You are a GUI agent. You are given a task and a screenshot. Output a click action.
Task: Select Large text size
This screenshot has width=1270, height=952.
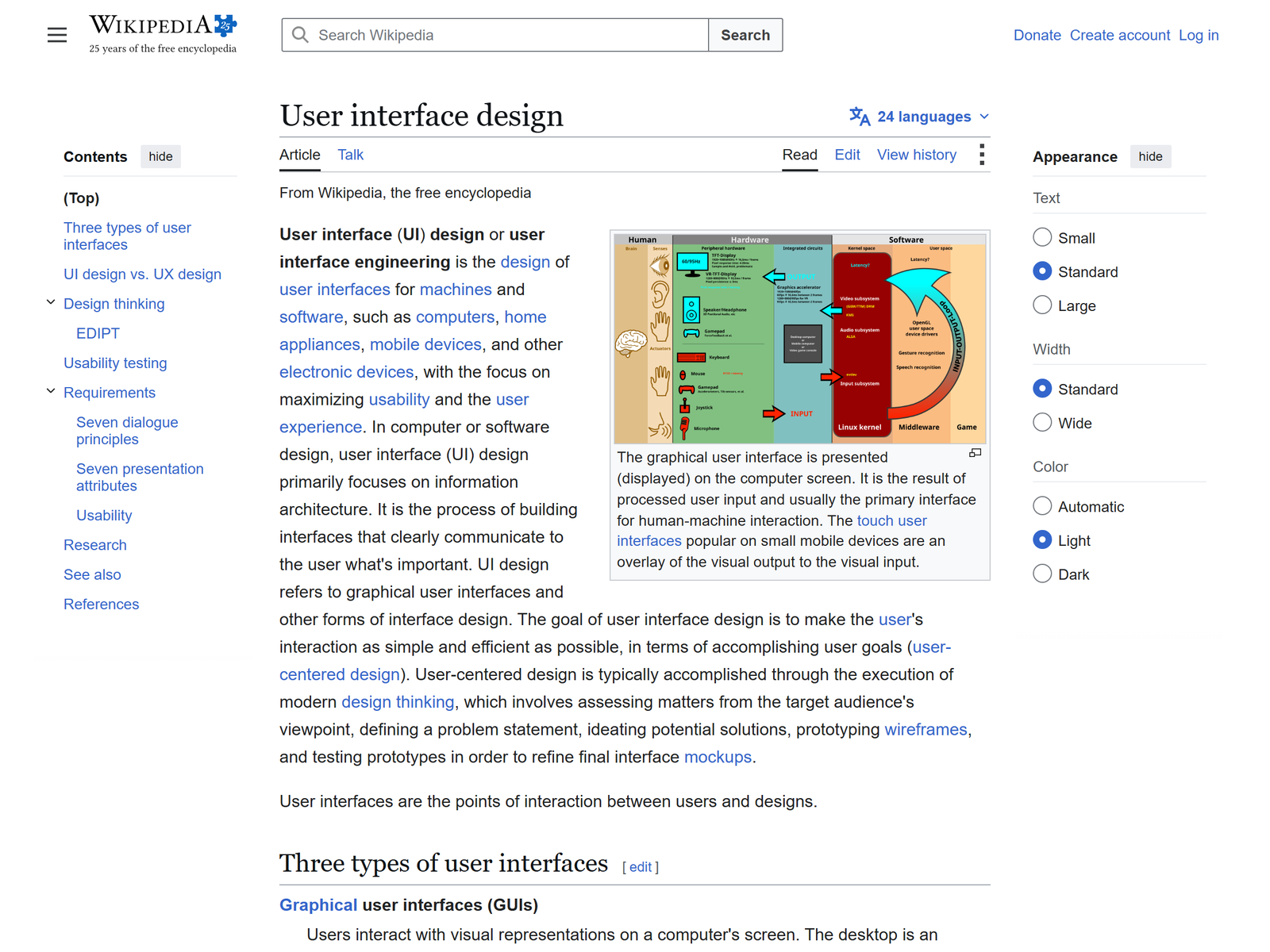[x=1042, y=305]
